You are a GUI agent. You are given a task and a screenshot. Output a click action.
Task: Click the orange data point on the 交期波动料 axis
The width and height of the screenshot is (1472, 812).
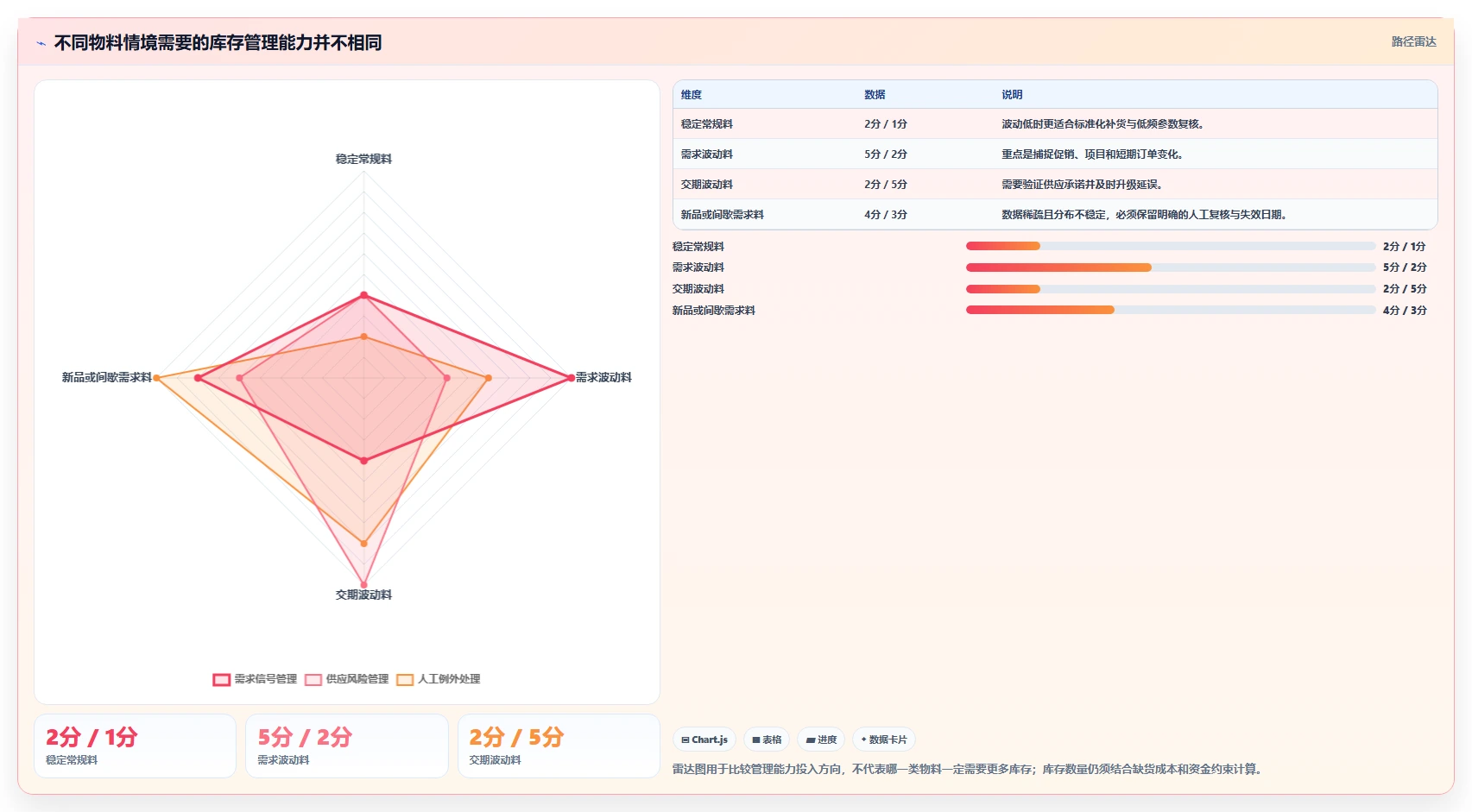pos(363,544)
